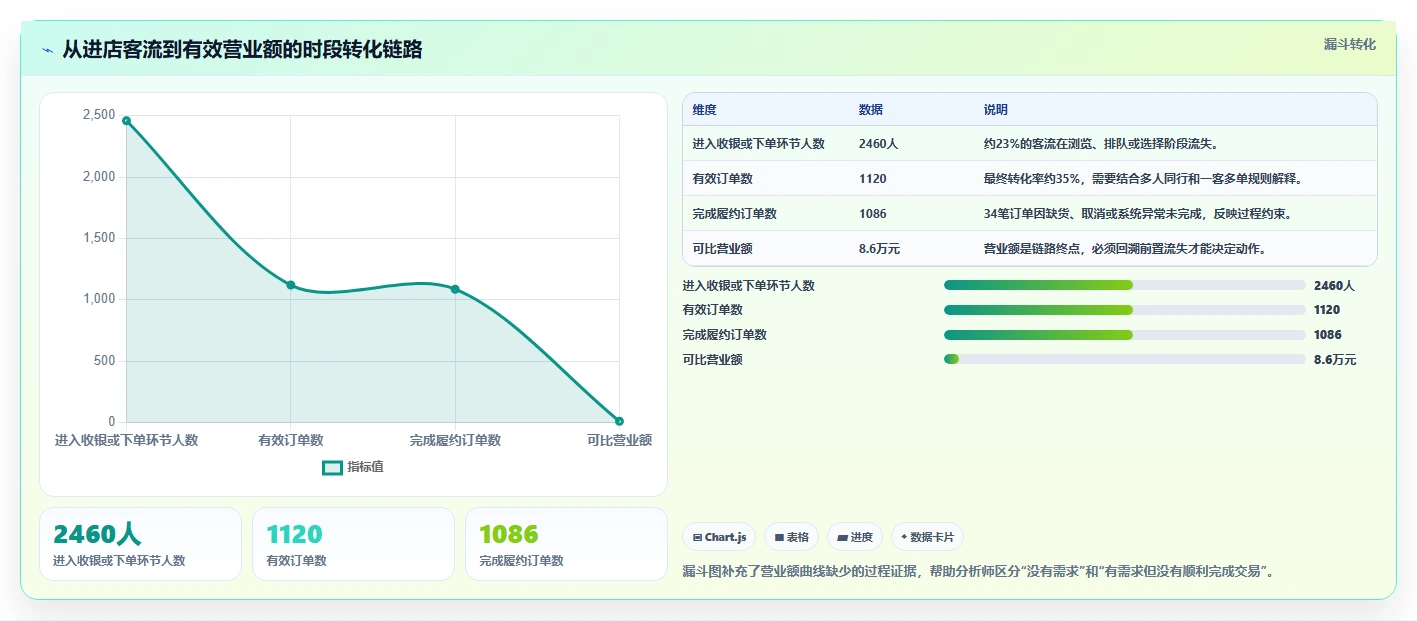Open the 1086 完成履约订单数 stat card
Viewport: 1417px width, 621px height.
pyautogui.click(x=566, y=544)
